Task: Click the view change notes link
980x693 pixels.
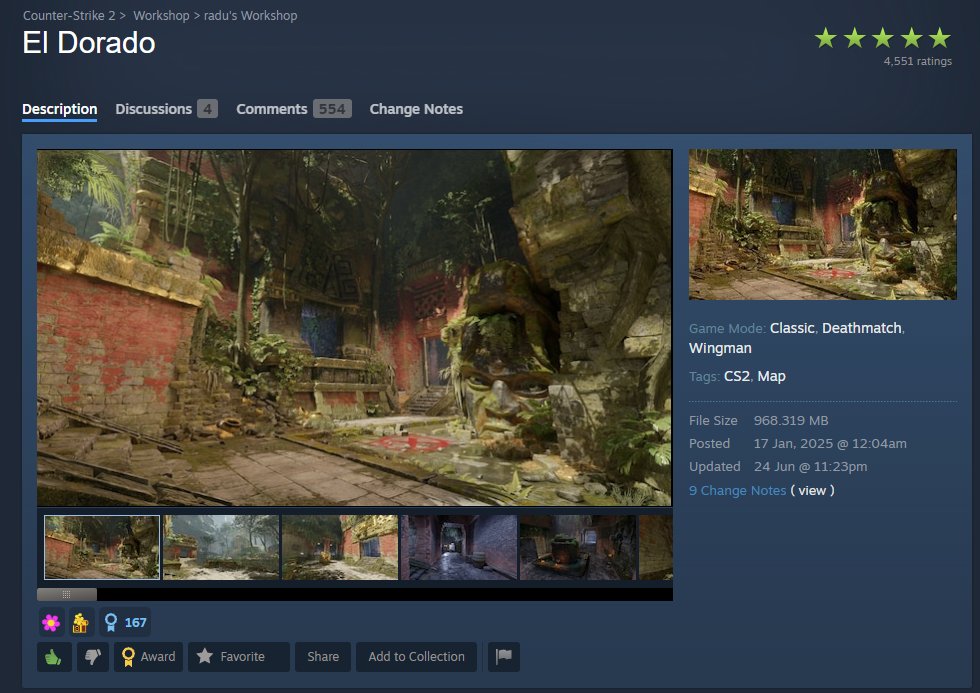Action: pyautogui.click(x=812, y=491)
